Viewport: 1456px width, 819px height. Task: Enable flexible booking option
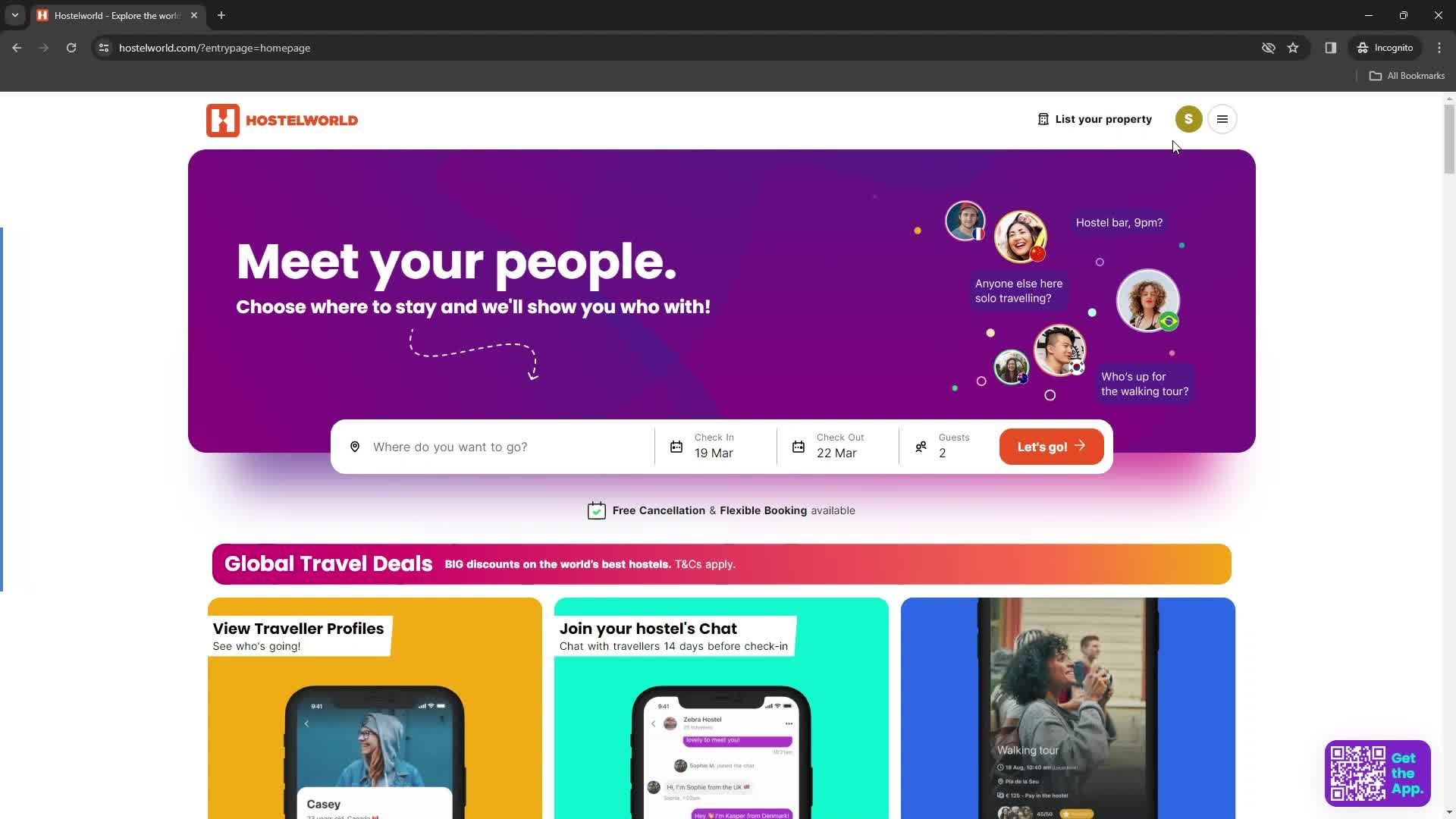pos(764,510)
